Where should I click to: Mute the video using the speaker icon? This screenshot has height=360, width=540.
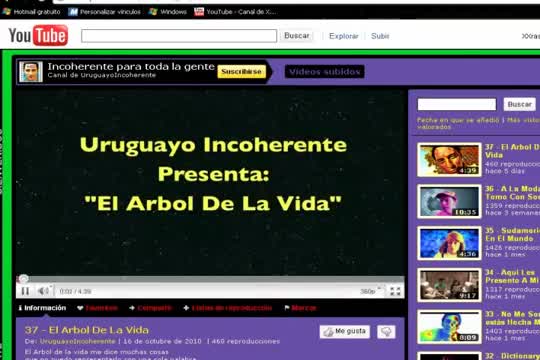pos(44,291)
